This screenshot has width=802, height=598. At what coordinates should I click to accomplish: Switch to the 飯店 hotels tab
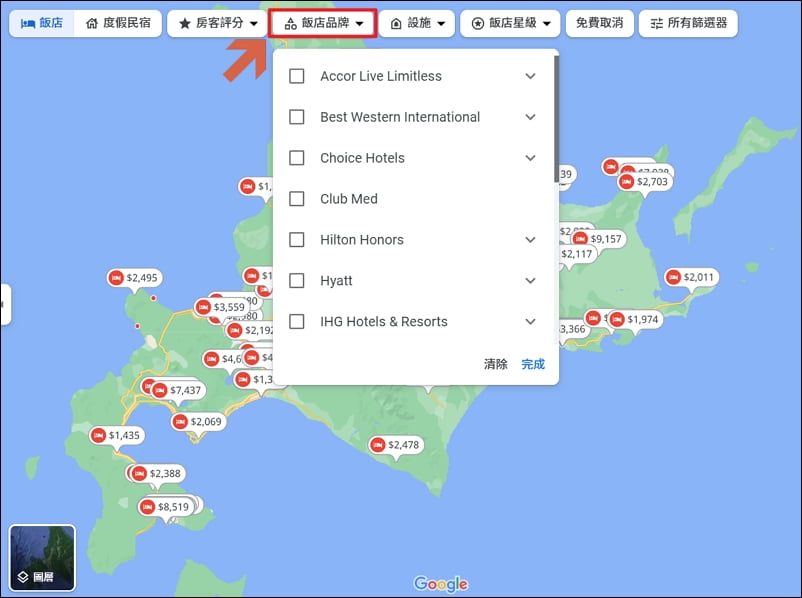click(x=42, y=24)
